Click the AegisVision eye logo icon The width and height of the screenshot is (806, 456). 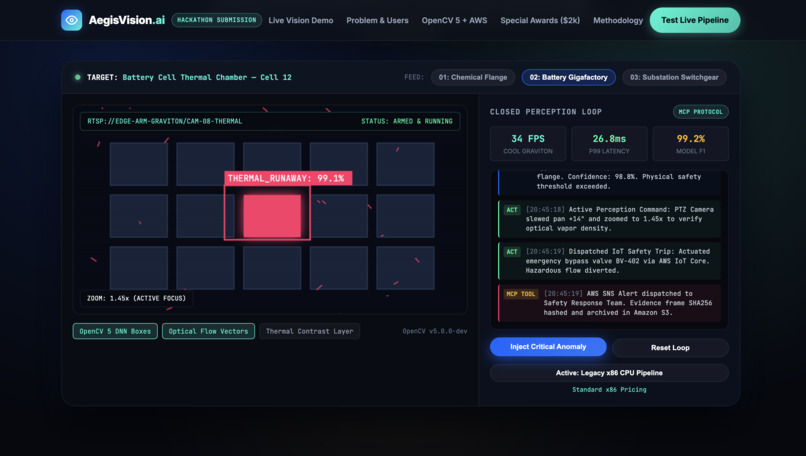coord(71,20)
